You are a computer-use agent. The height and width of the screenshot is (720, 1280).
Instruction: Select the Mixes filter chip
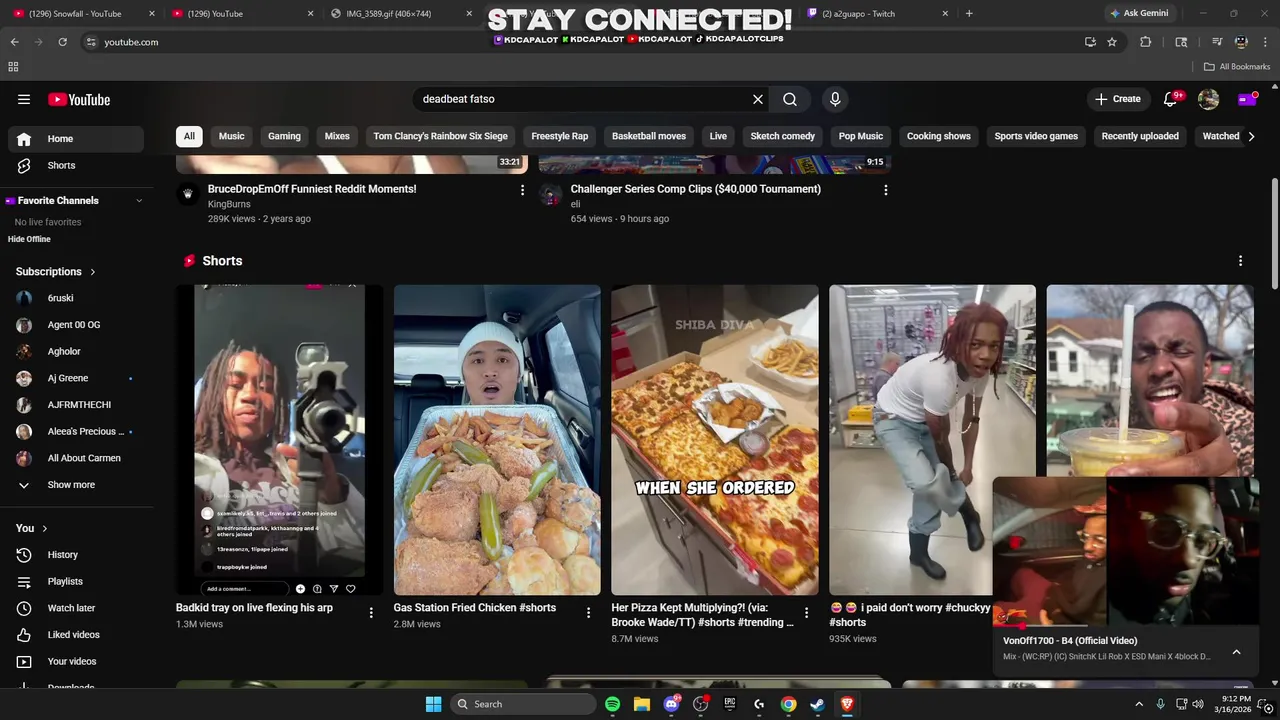337,136
